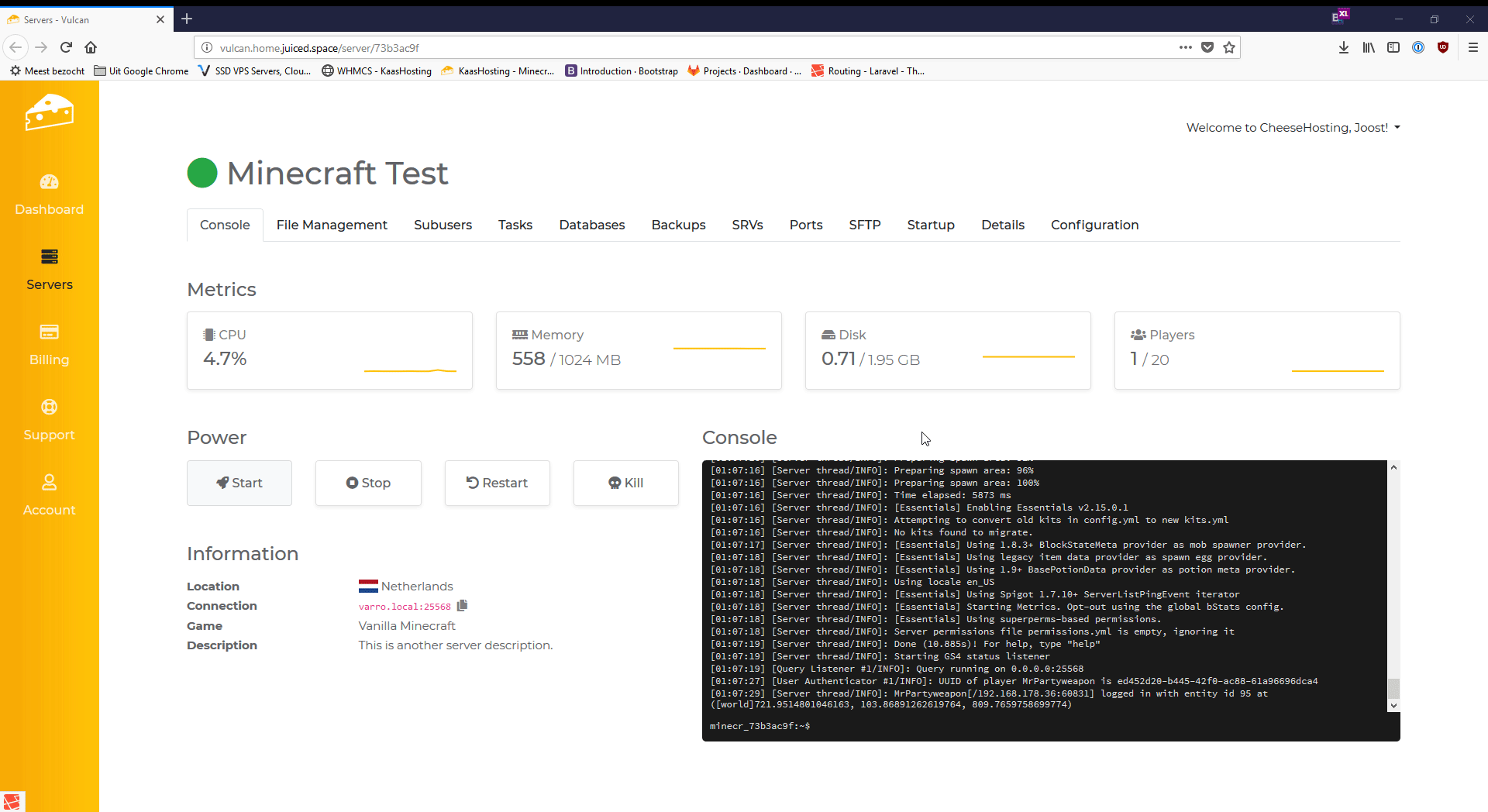Open the Dashboard sidebar icon
This screenshot has width=1488, height=812.
pyautogui.click(x=49, y=182)
